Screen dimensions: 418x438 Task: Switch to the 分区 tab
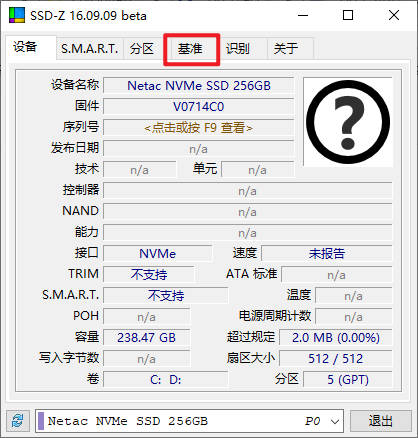tap(142, 49)
